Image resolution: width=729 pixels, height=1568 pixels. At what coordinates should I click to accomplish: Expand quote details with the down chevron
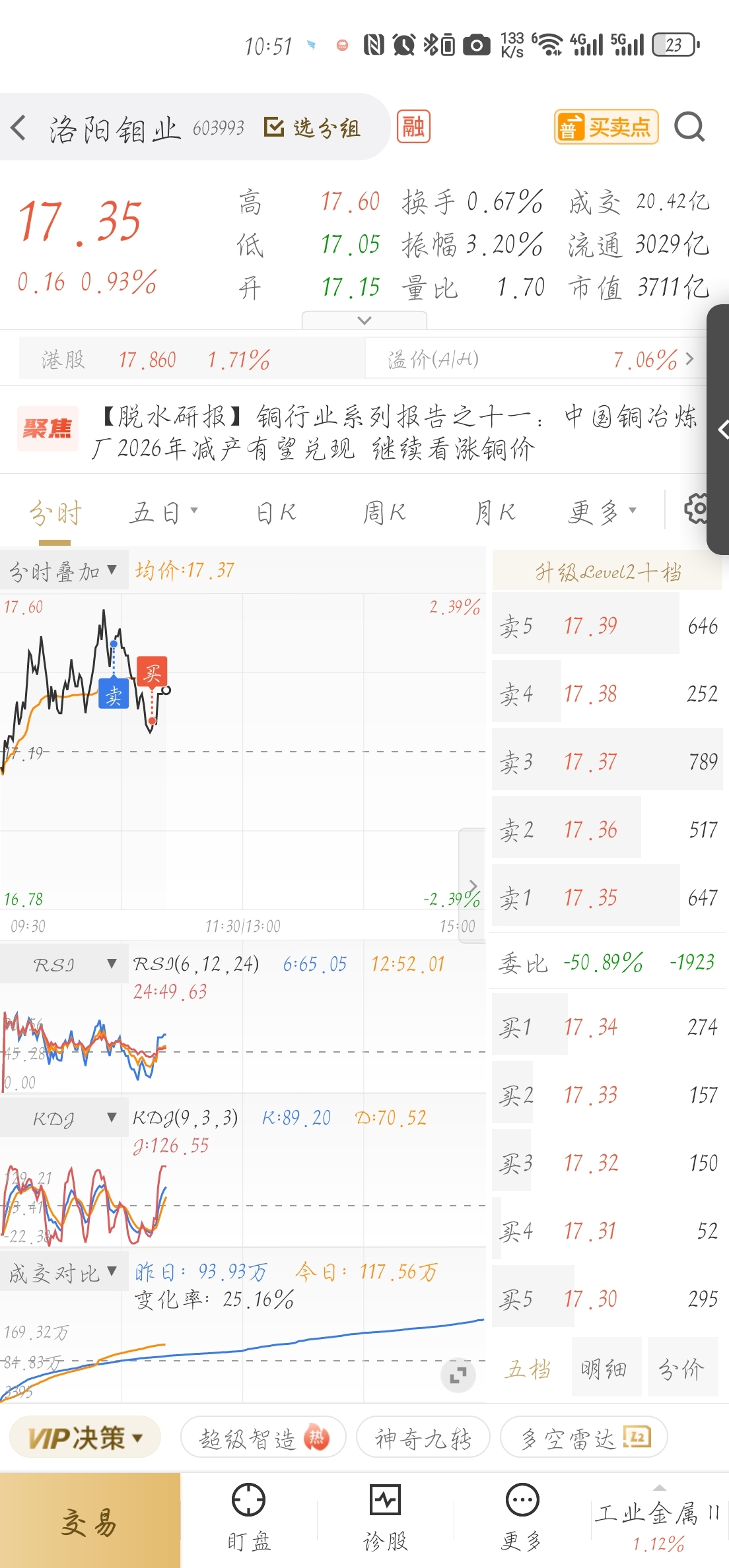(364, 321)
